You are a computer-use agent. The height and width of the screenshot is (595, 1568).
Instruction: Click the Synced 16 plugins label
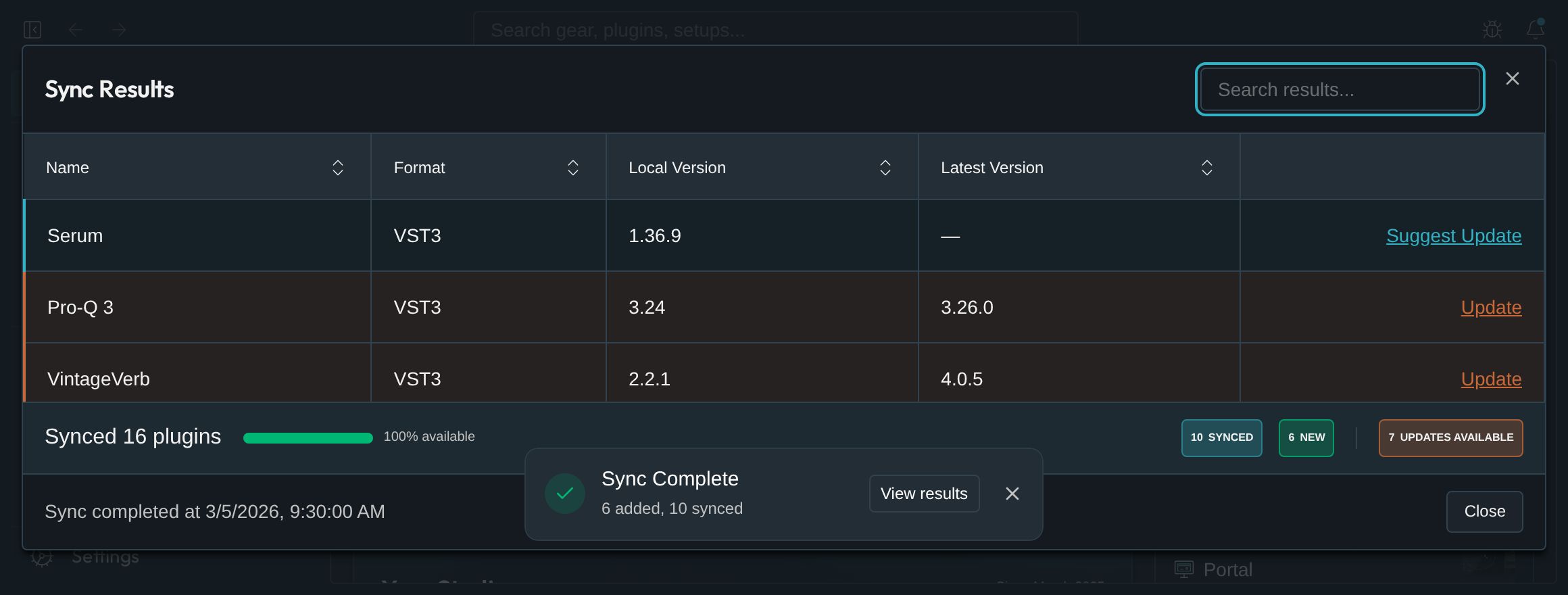(x=132, y=437)
